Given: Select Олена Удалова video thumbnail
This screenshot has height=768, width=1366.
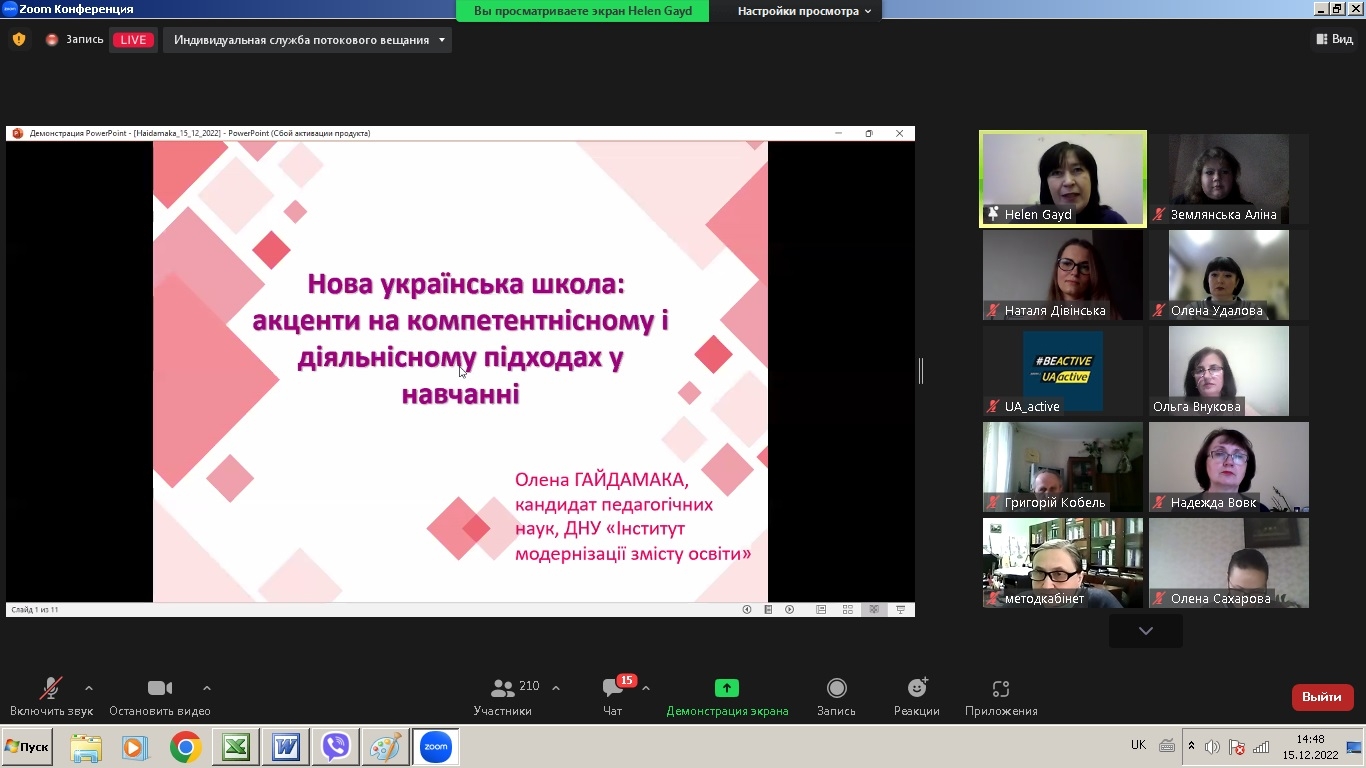Looking at the screenshot, I should click(x=1228, y=275).
